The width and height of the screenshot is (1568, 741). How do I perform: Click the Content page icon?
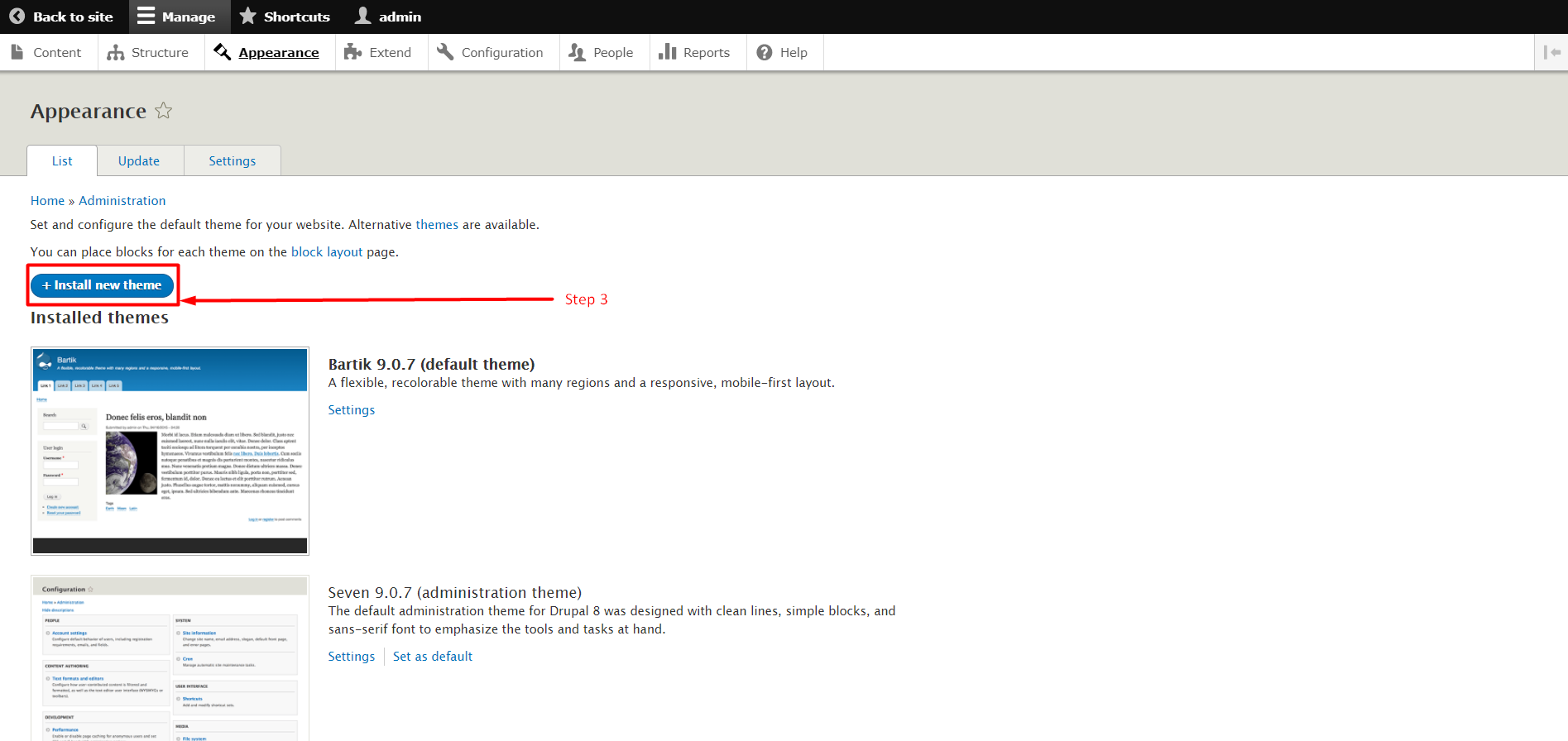click(17, 52)
